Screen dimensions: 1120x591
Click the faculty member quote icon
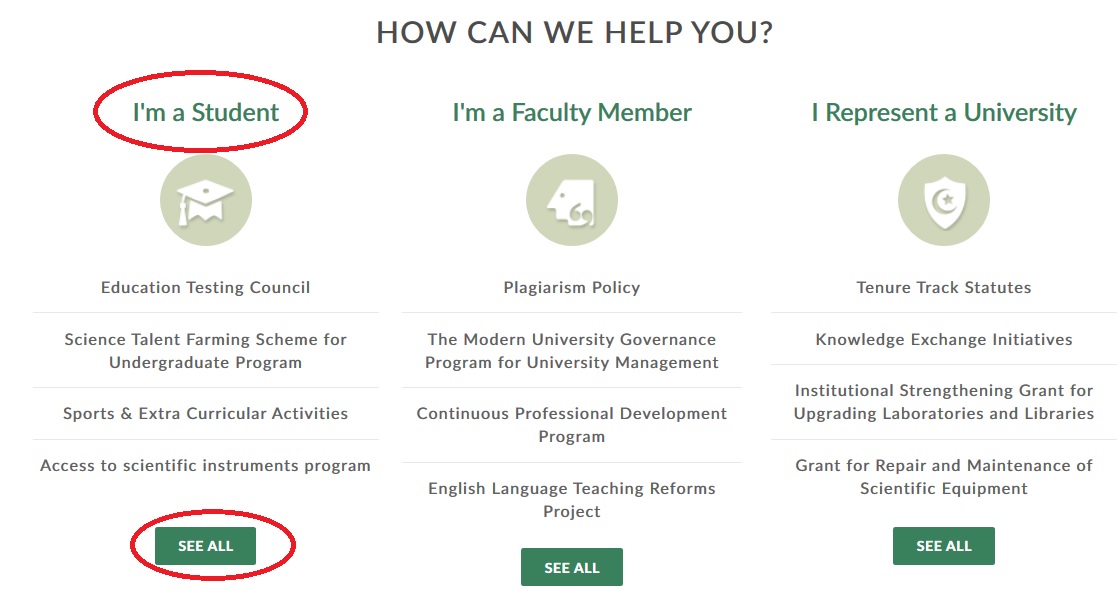pyautogui.click(x=571, y=200)
